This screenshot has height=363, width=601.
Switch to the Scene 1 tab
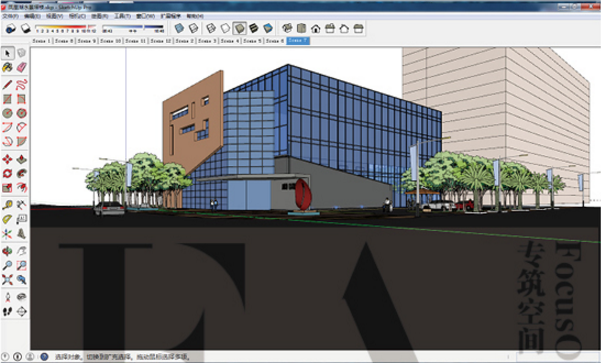pyautogui.click(x=41, y=41)
